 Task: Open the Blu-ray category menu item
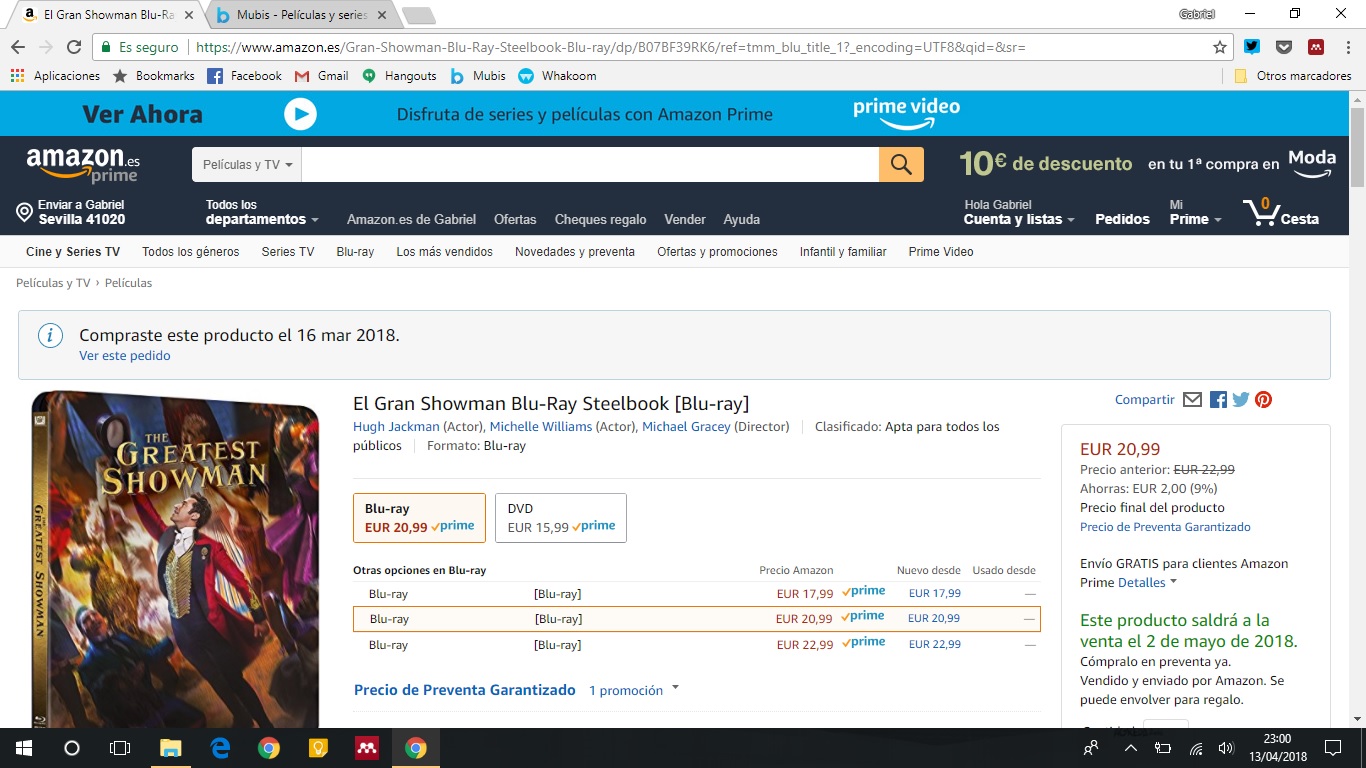click(x=355, y=252)
